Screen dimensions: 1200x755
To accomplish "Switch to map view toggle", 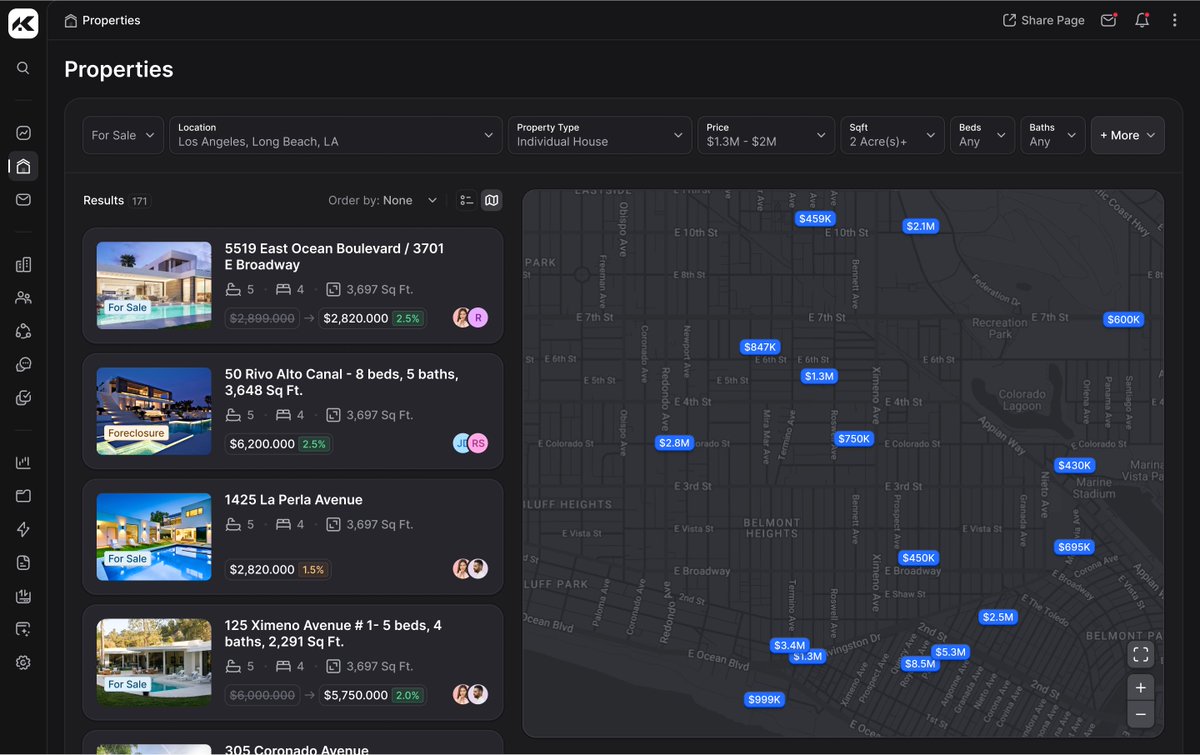I will click(491, 200).
